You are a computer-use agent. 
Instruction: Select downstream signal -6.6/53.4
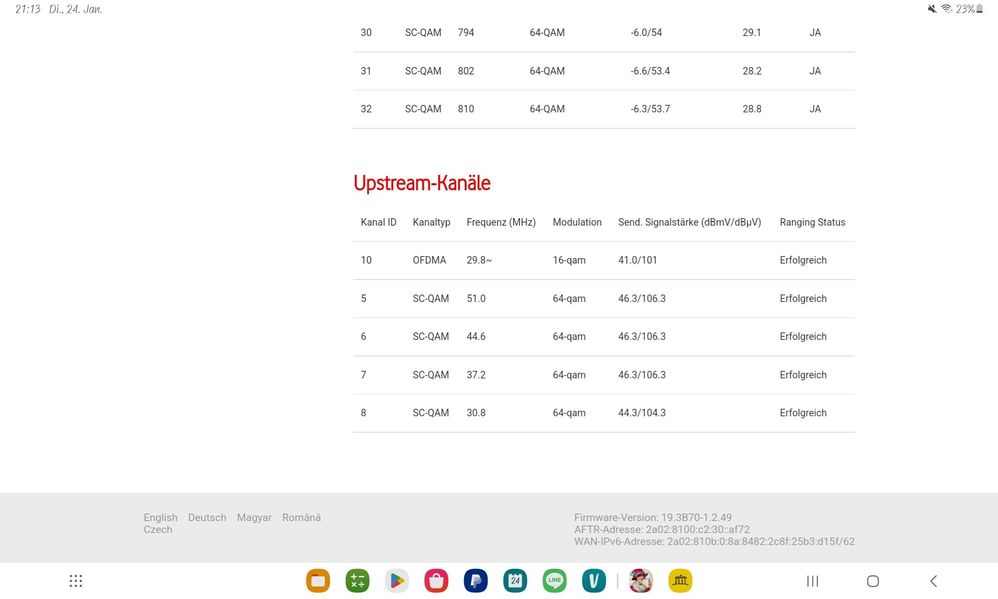pyautogui.click(x=650, y=71)
